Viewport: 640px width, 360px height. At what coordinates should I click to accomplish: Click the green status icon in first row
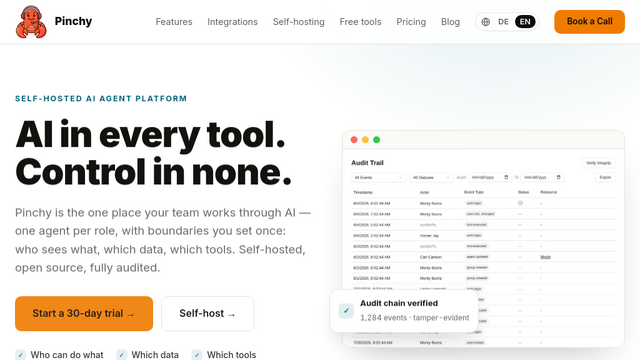(x=520, y=203)
